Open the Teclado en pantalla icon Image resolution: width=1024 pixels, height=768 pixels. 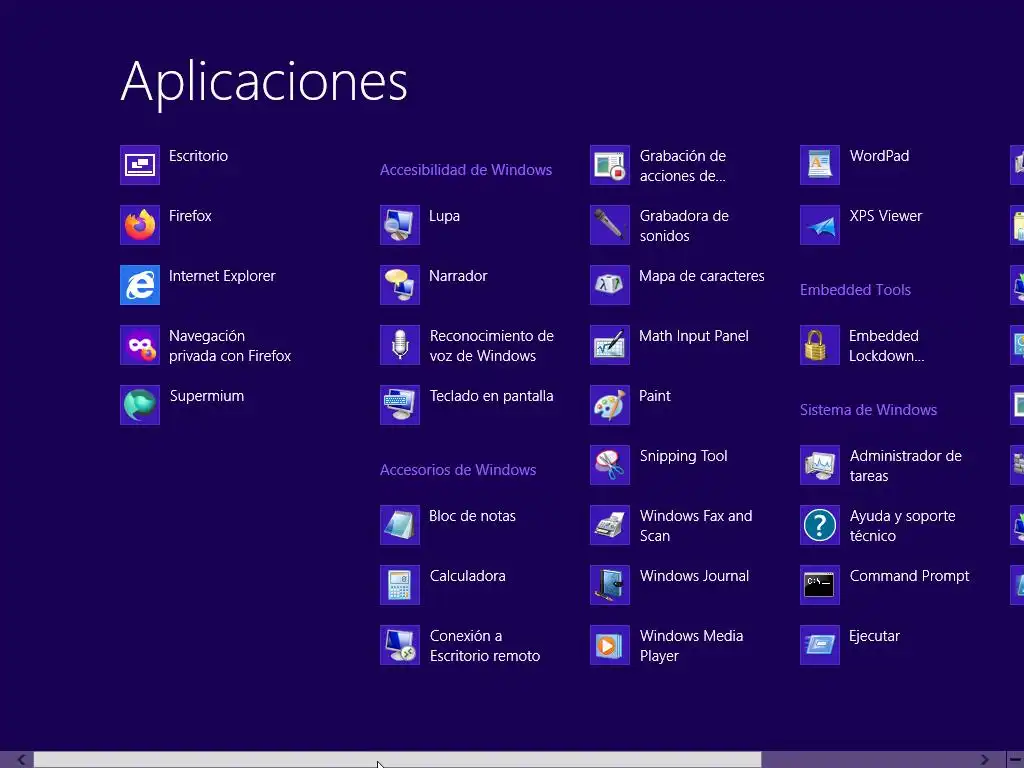click(x=400, y=405)
